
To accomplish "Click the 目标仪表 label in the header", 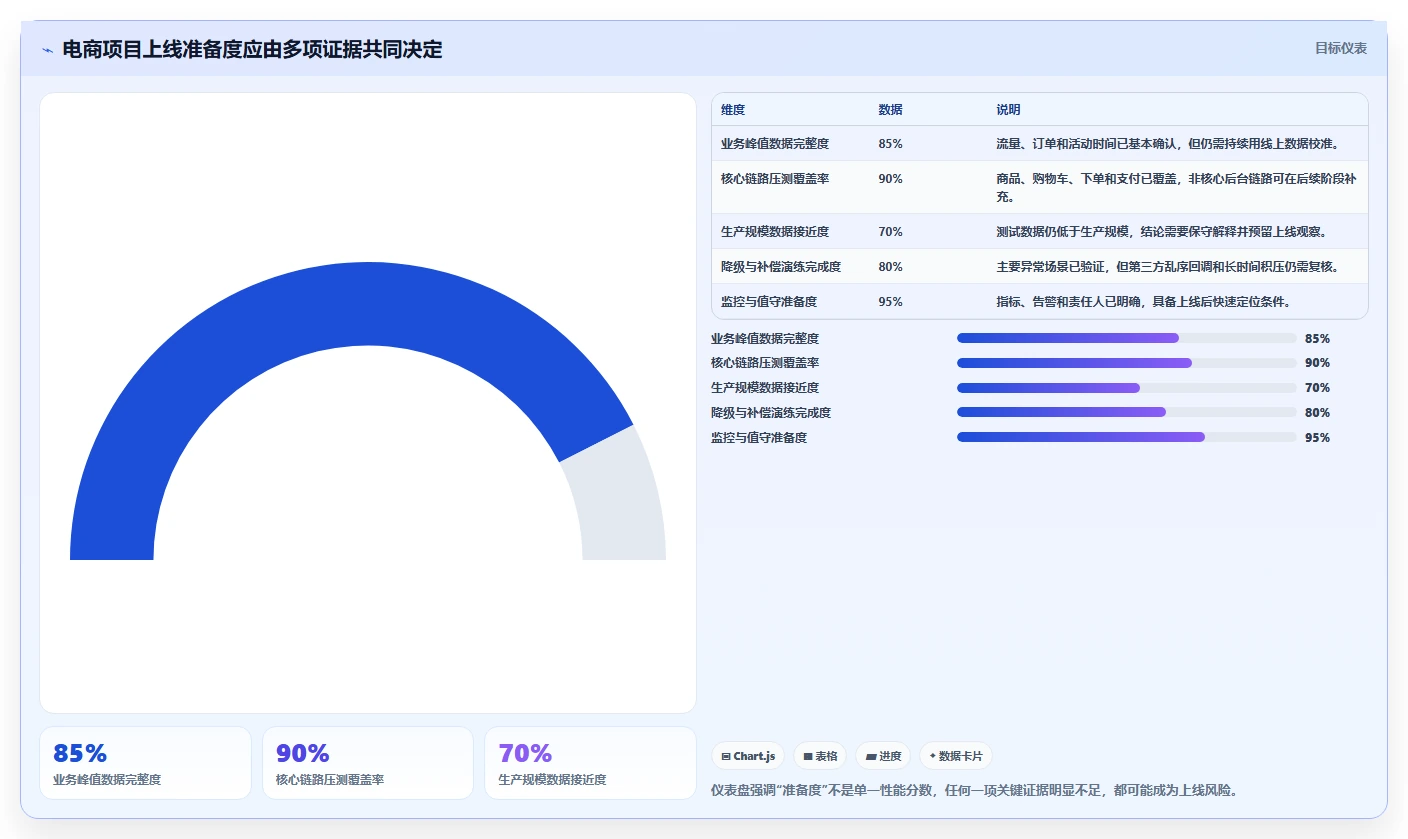I will 1340,48.
